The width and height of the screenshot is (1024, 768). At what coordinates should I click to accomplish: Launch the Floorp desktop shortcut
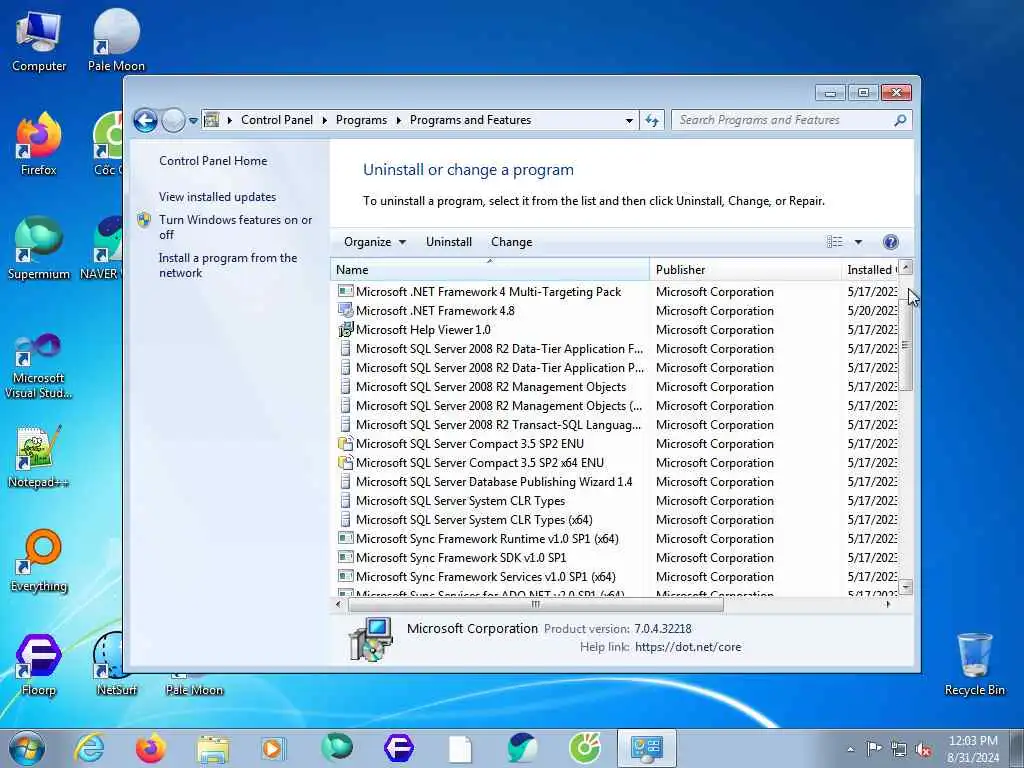pyautogui.click(x=39, y=665)
